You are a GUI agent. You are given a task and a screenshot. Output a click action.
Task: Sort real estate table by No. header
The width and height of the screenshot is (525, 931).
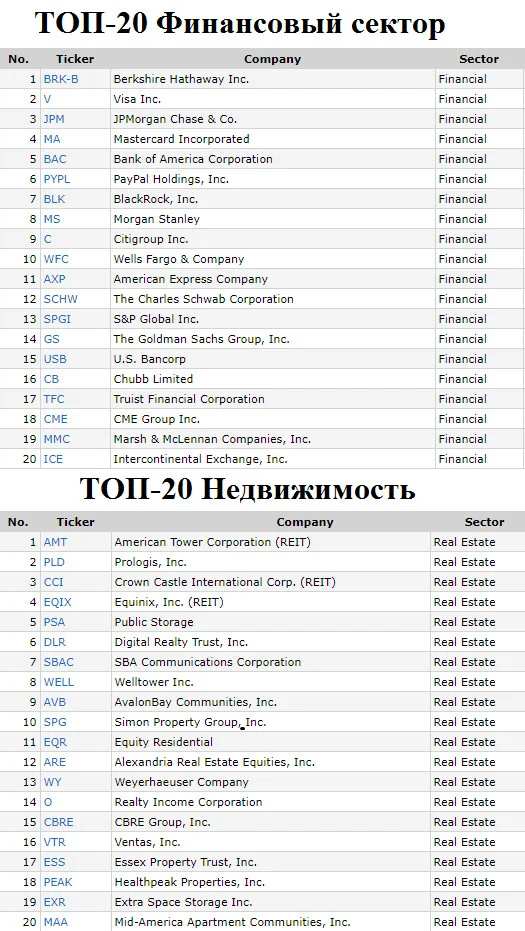pyautogui.click(x=18, y=522)
